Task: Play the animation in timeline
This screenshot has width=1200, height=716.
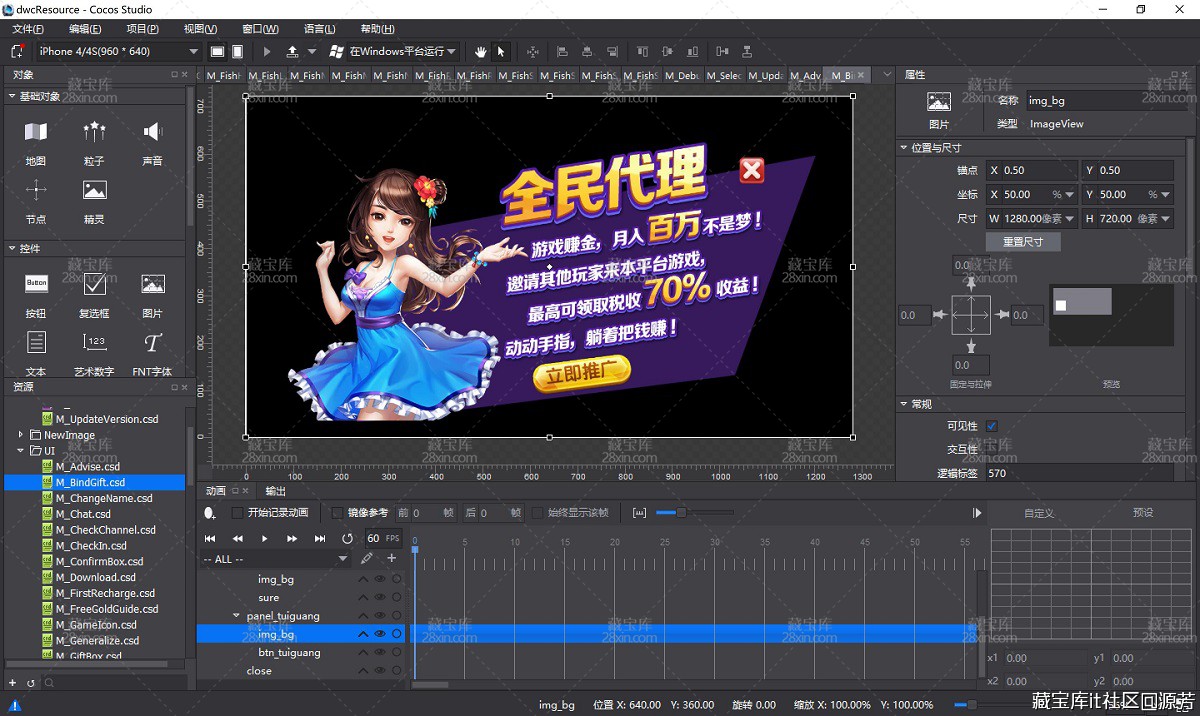Action: [265, 538]
